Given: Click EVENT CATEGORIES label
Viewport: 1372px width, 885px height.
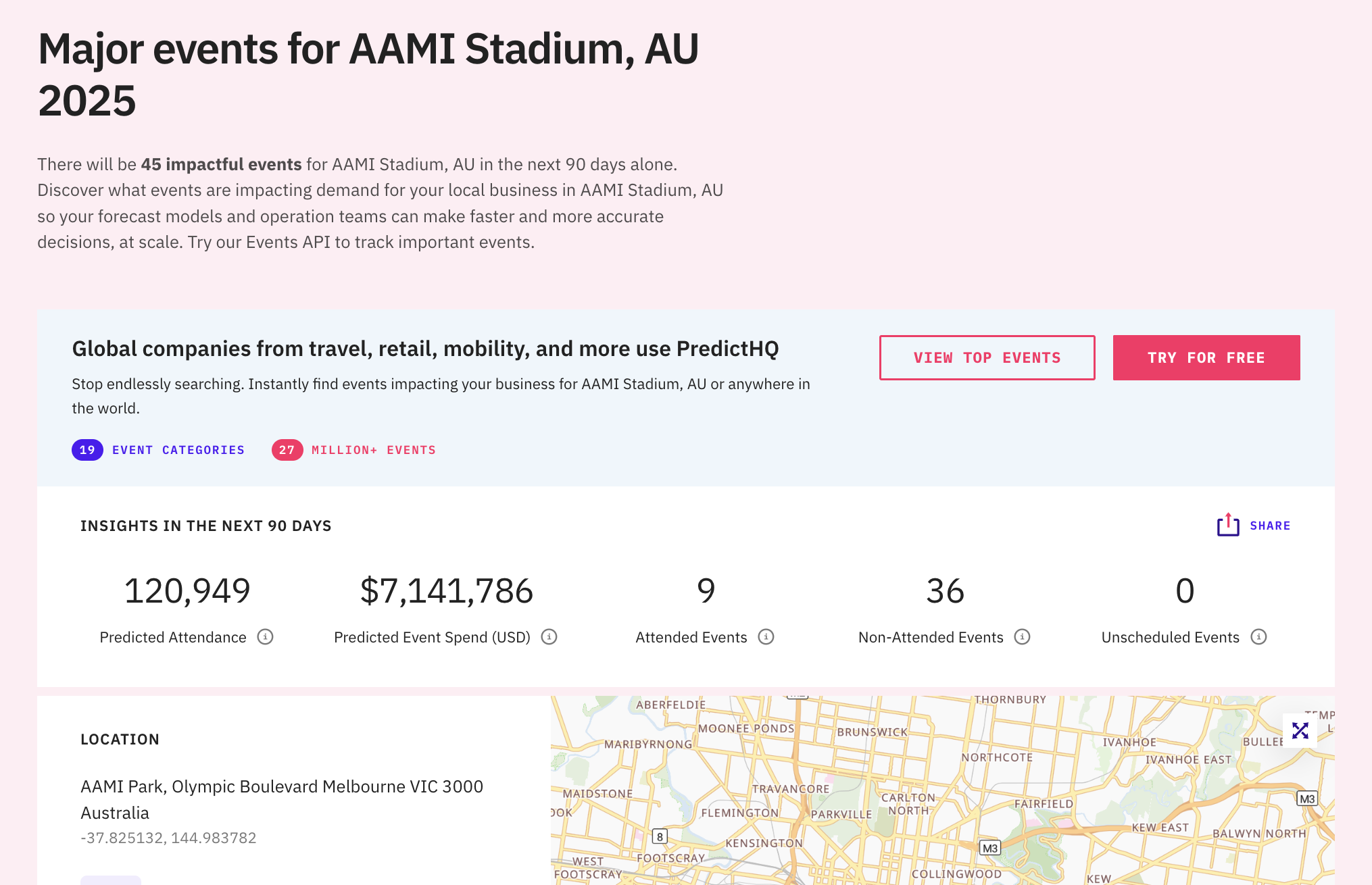Looking at the screenshot, I should [x=178, y=450].
